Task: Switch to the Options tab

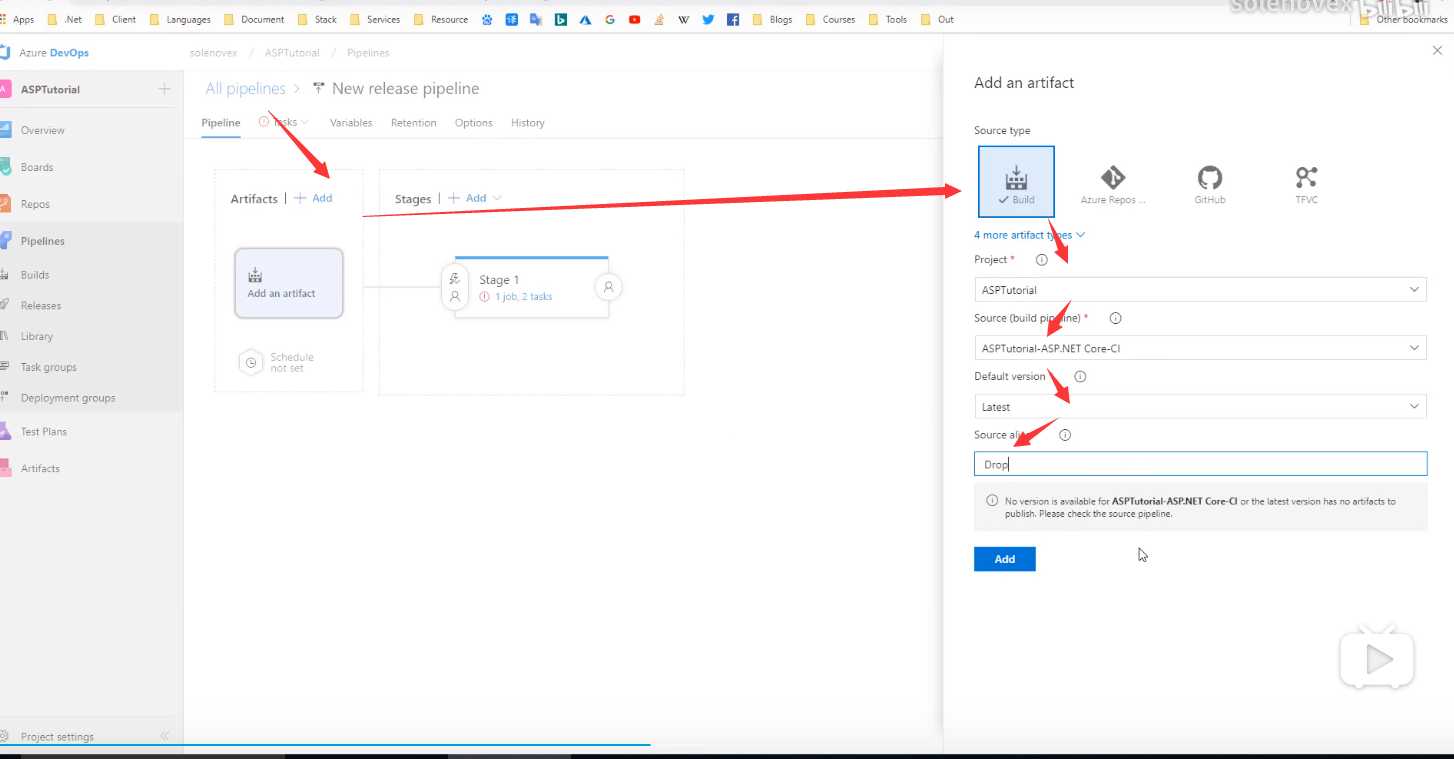Action: click(x=474, y=123)
